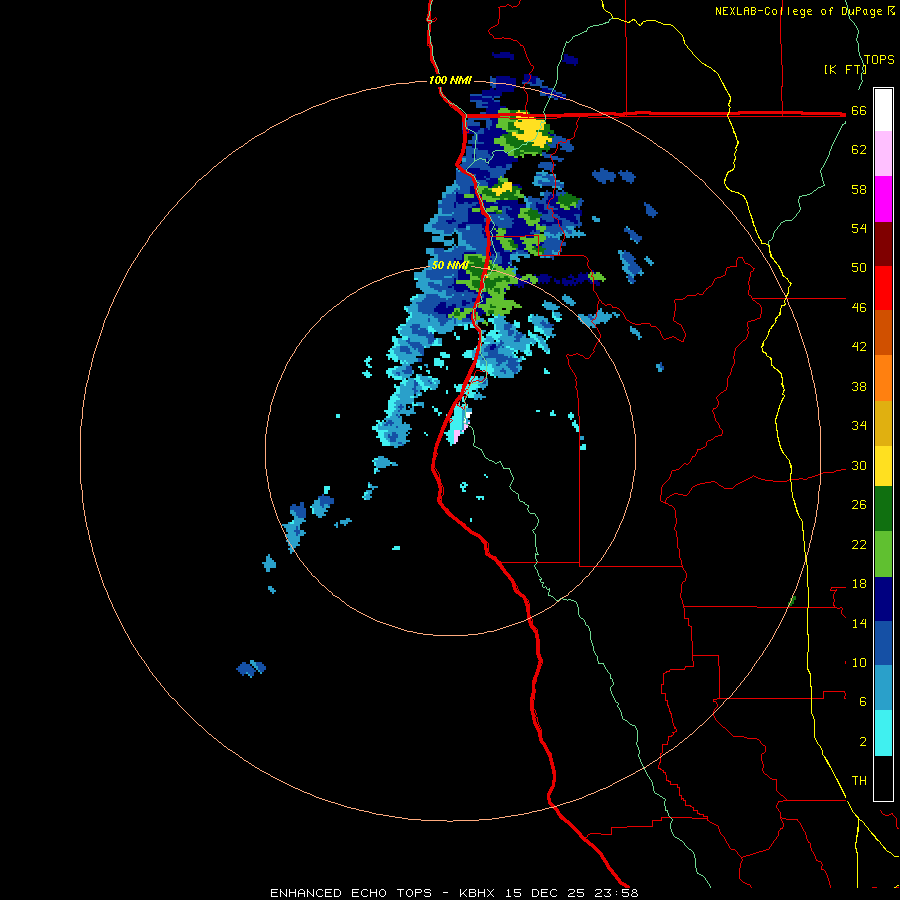
Task: Click the light pink legend swatch
Action: (x=883, y=154)
